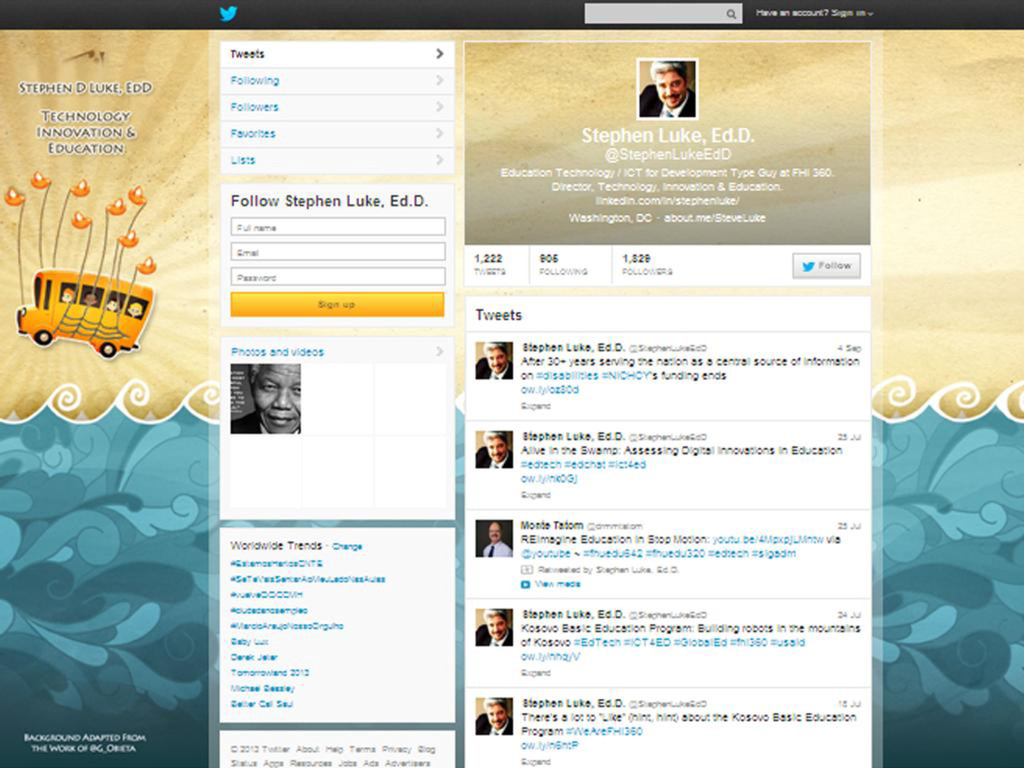Focus the top search box
1024x768 pixels.
(663, 14)
